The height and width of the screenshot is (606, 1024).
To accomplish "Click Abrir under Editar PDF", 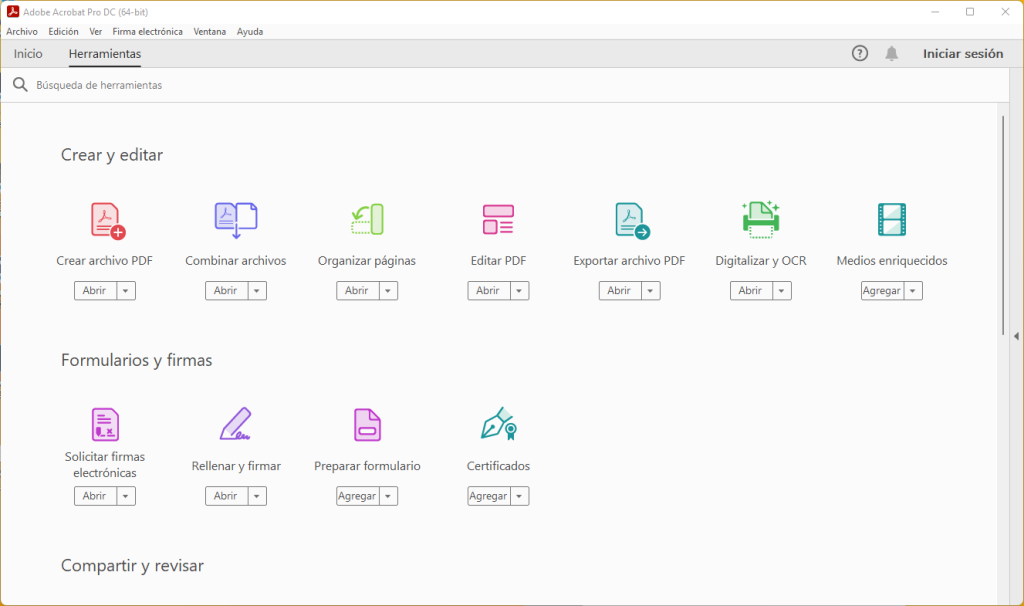I will click(x=489, y=291).
